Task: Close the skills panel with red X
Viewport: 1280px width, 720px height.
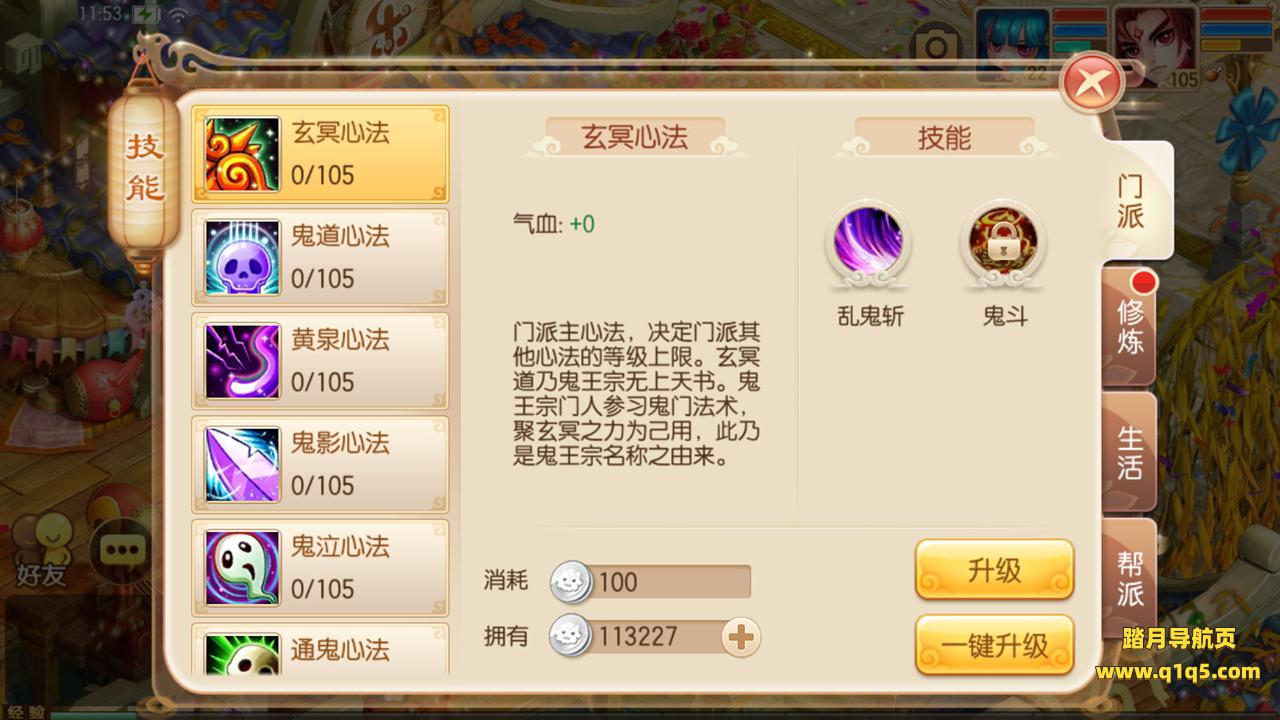Action: coord(1093,83)
